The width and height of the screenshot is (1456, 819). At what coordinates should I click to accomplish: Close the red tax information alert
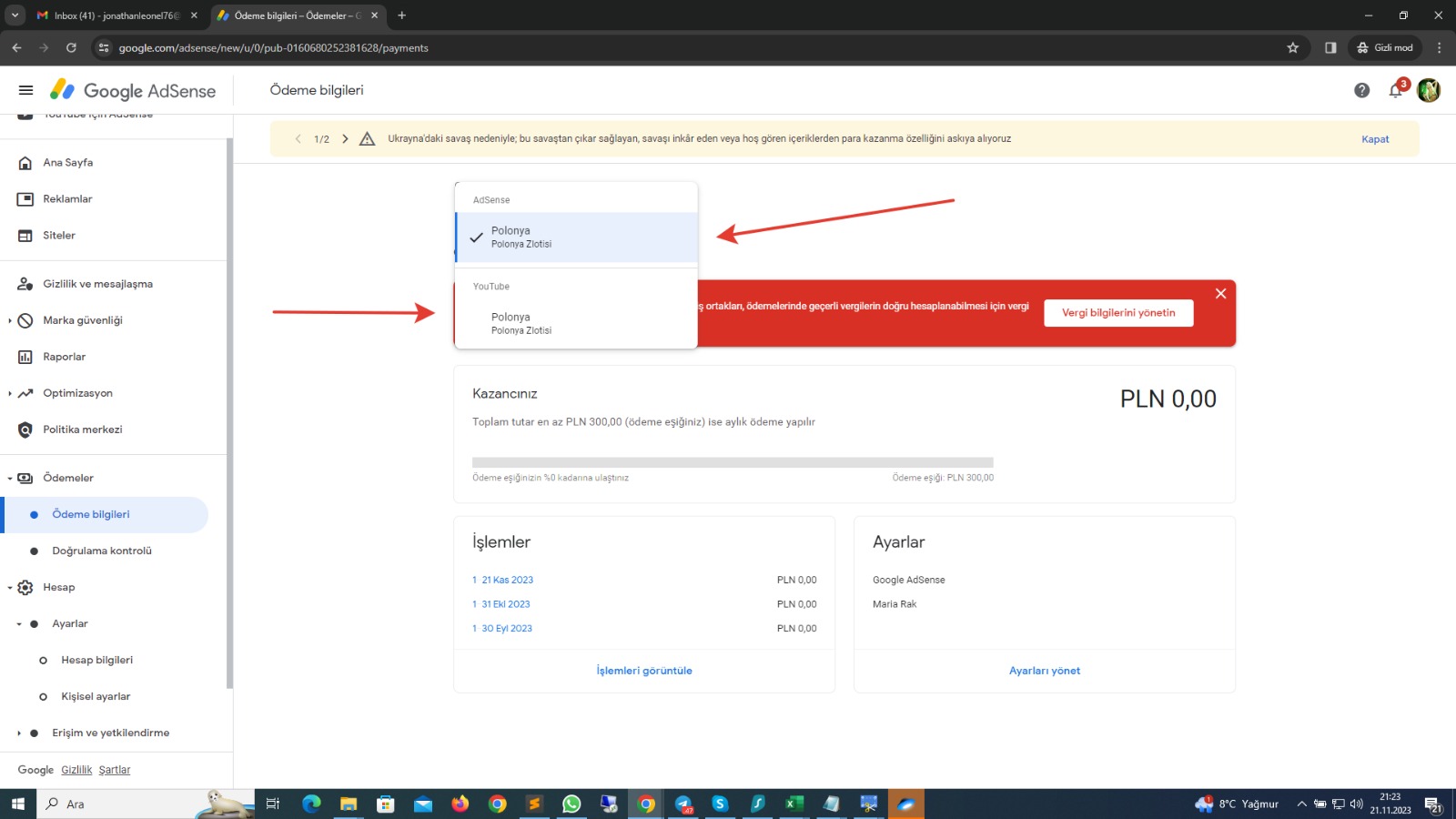point(1220,293)
